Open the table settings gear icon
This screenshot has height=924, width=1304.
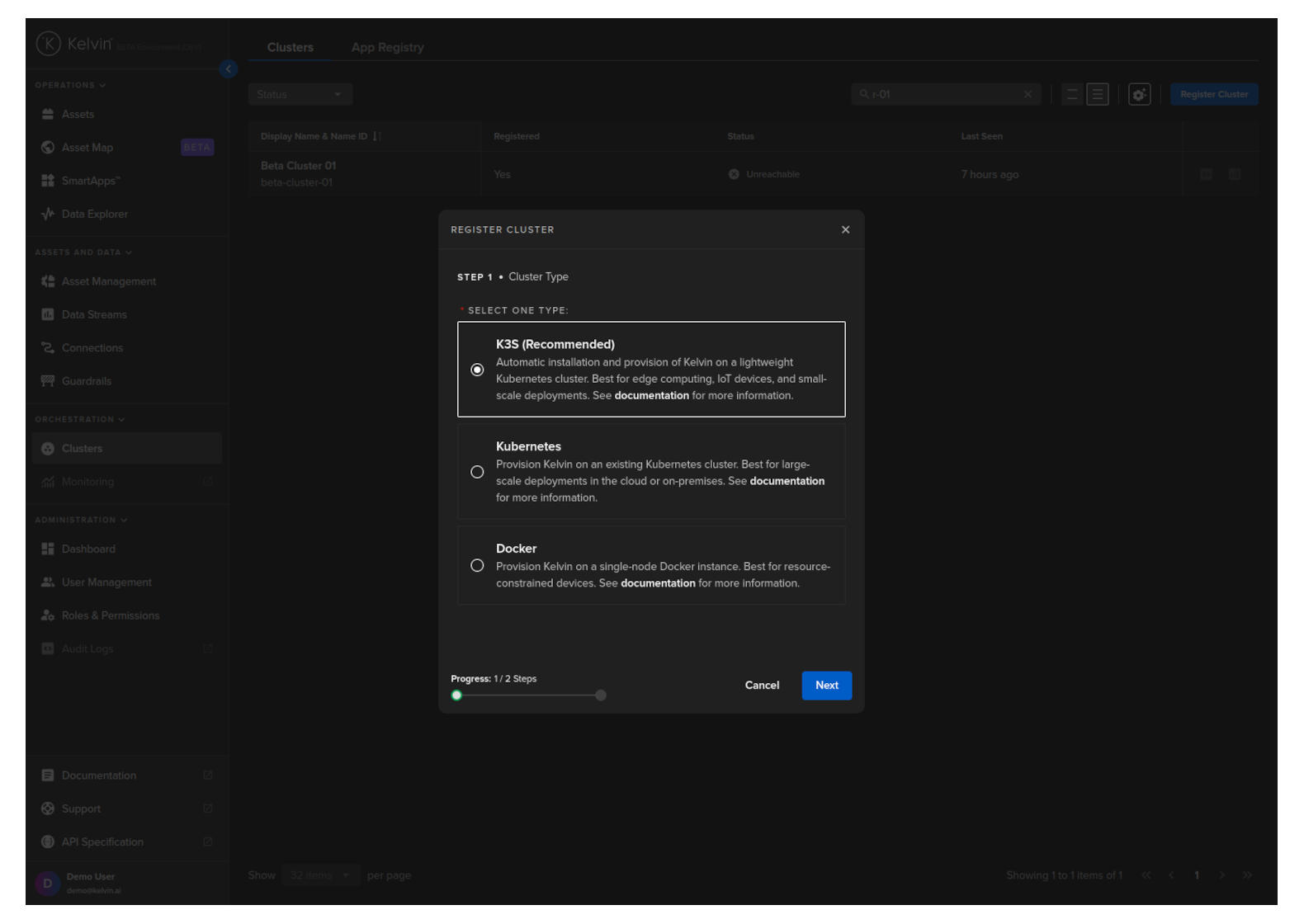tap(1139, 95)
